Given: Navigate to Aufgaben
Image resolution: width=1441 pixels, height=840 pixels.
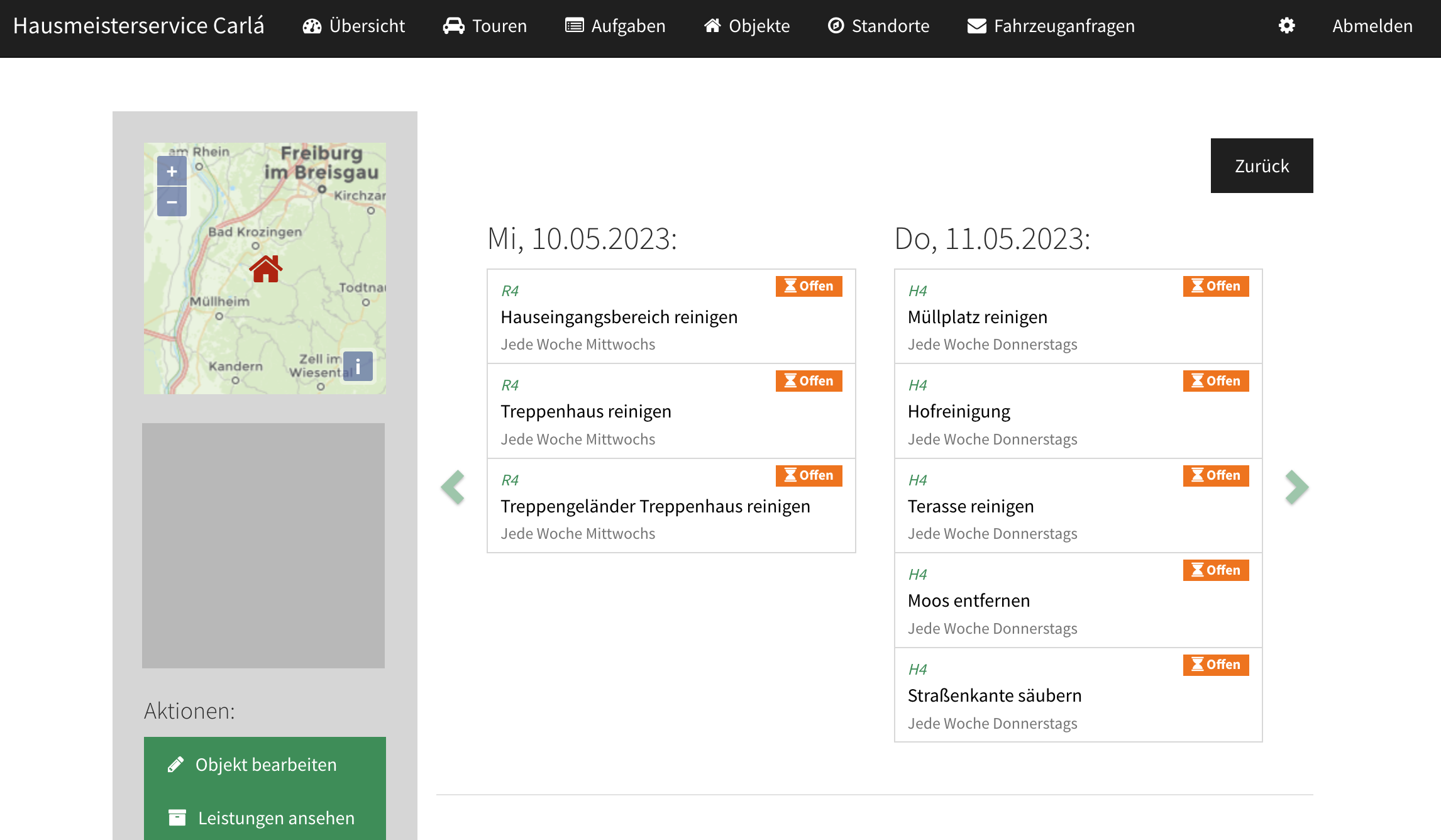Looking at the screenshot, I should point(615,26).
